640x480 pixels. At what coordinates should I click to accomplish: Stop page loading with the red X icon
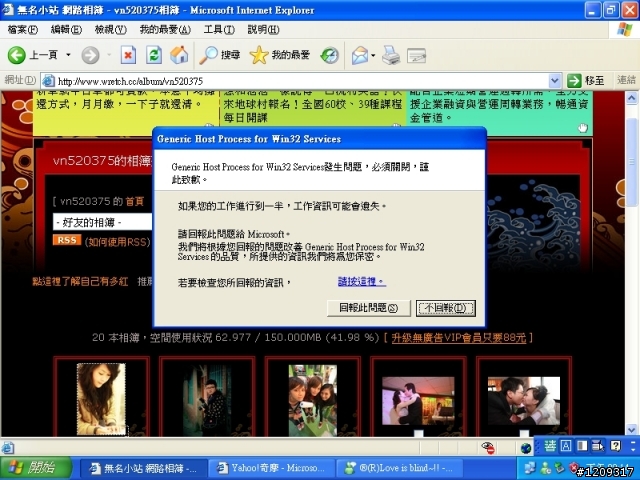(128, 55)
